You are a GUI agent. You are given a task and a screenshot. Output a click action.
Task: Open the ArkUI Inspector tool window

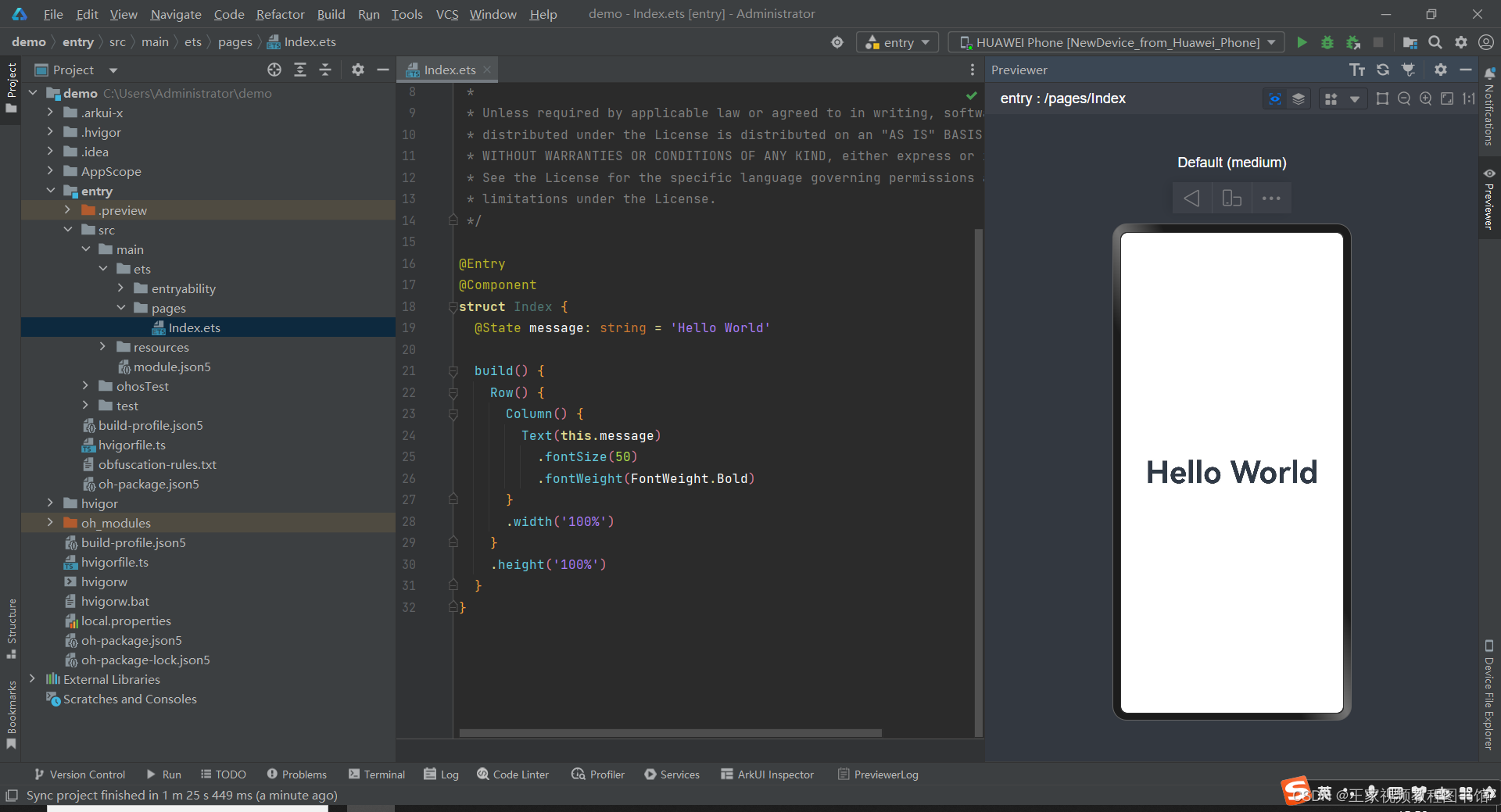(767, 774)
